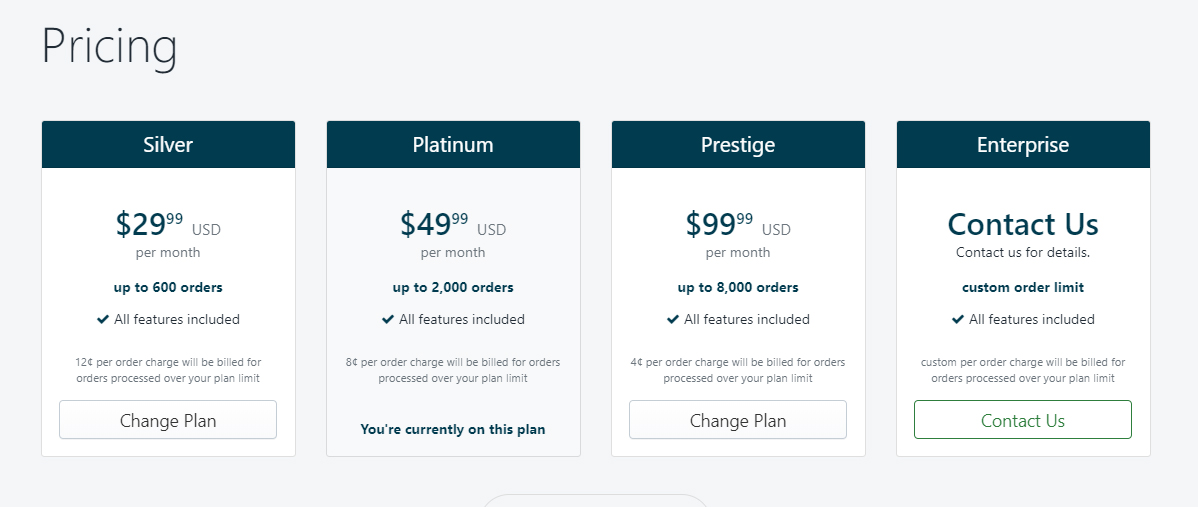This screenshot has width=1198, height=507.
Task: Click the $29.99 Silver price
Action: tap(150, 224)
